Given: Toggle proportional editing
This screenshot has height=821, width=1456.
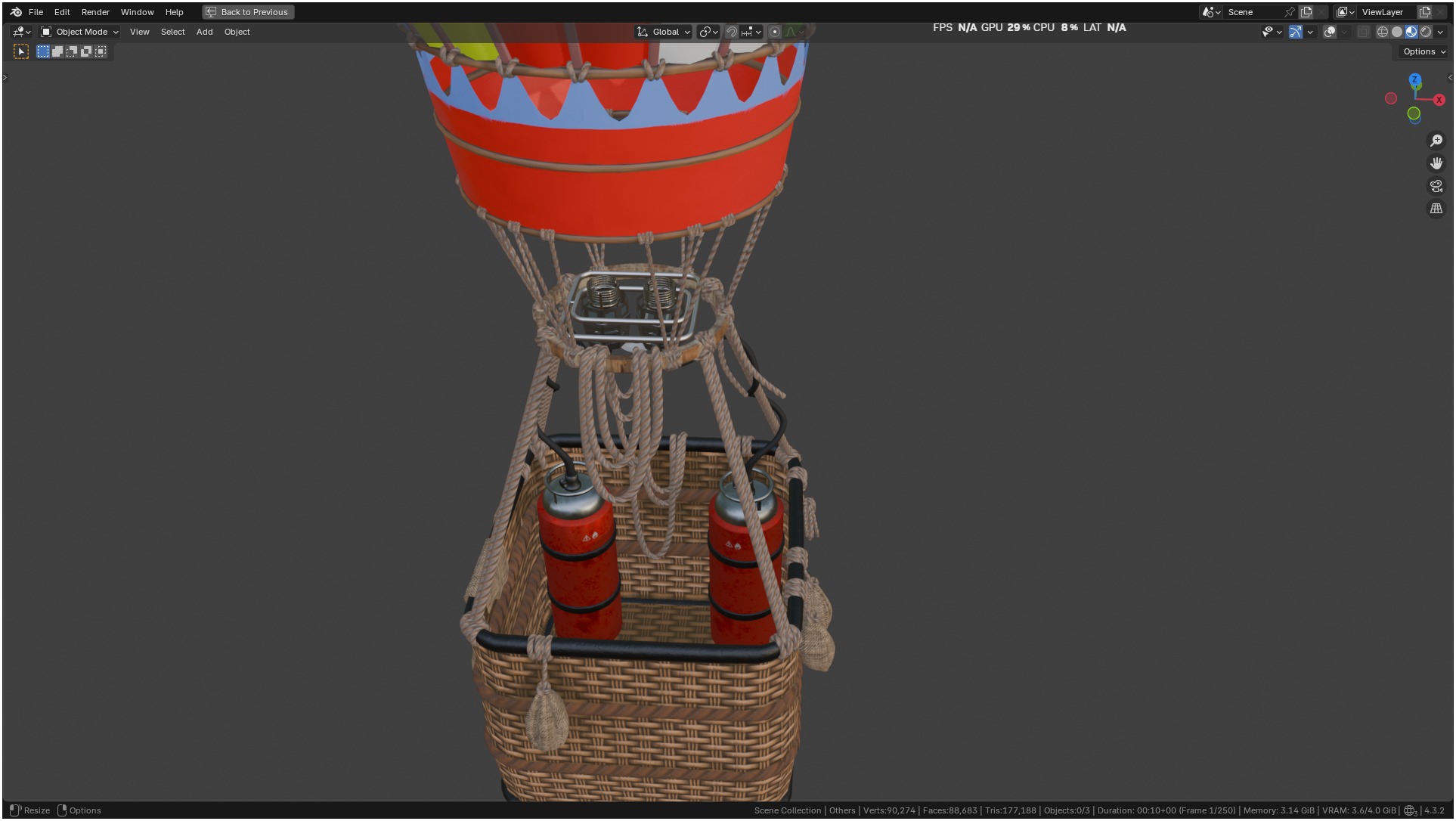Looking at the screenshot, I should (x=775, y=32).
